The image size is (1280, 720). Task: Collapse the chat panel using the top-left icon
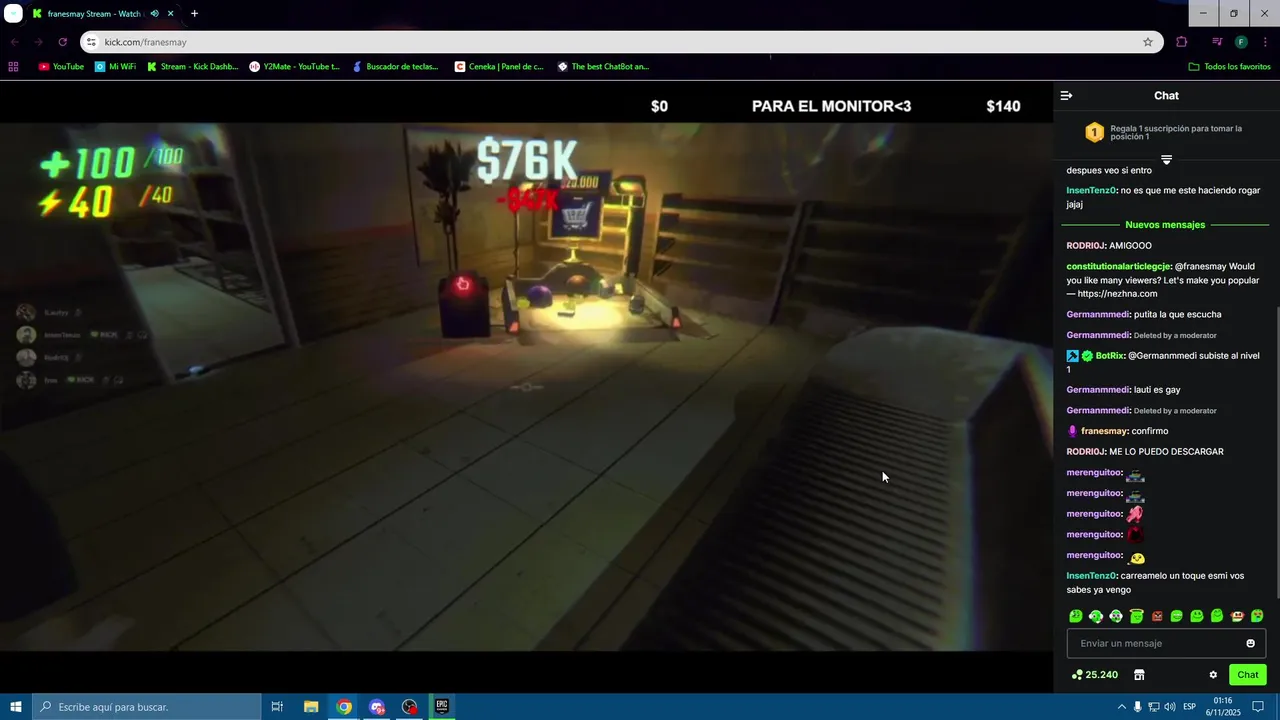(x=1066, y=96)
